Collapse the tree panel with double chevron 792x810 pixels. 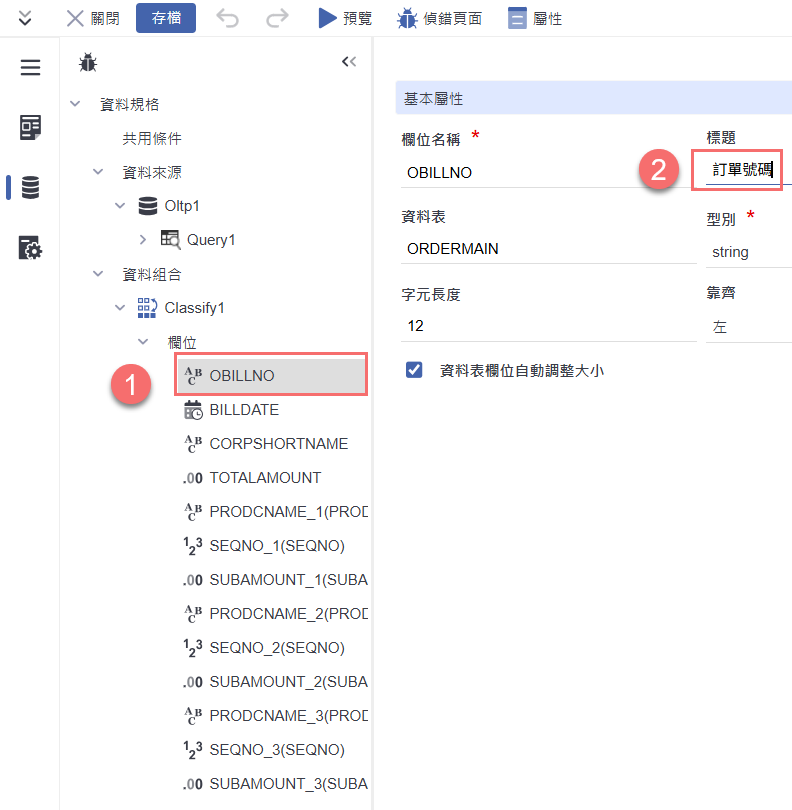tap(349, 62)
